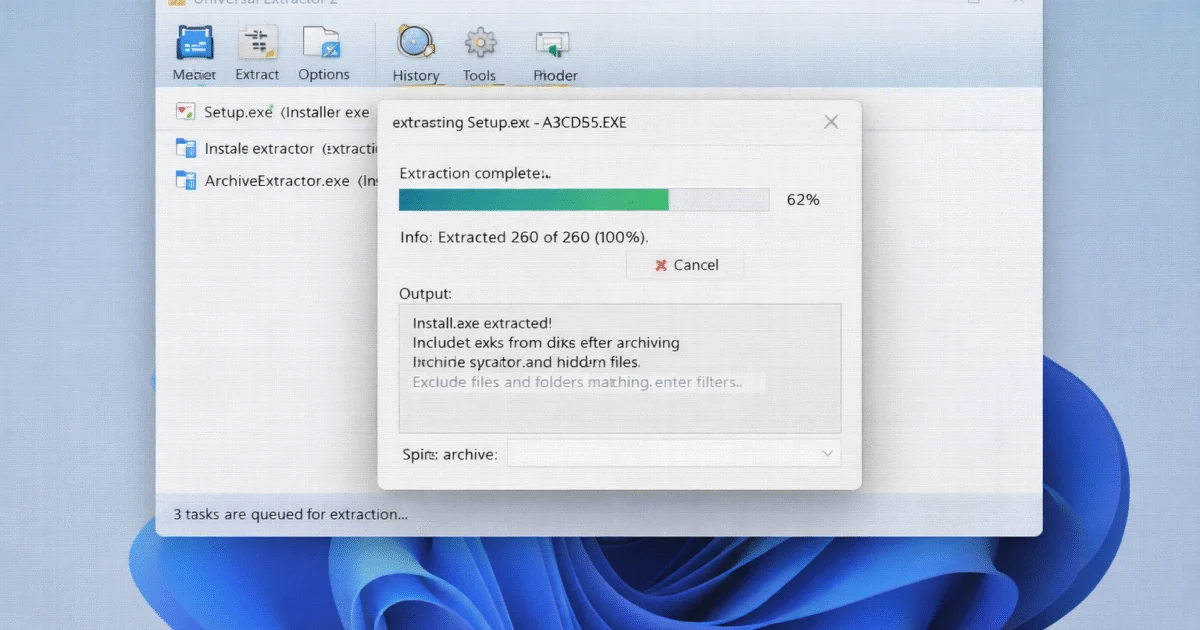Click the Phoder toolbar icon

pos(553,44)
